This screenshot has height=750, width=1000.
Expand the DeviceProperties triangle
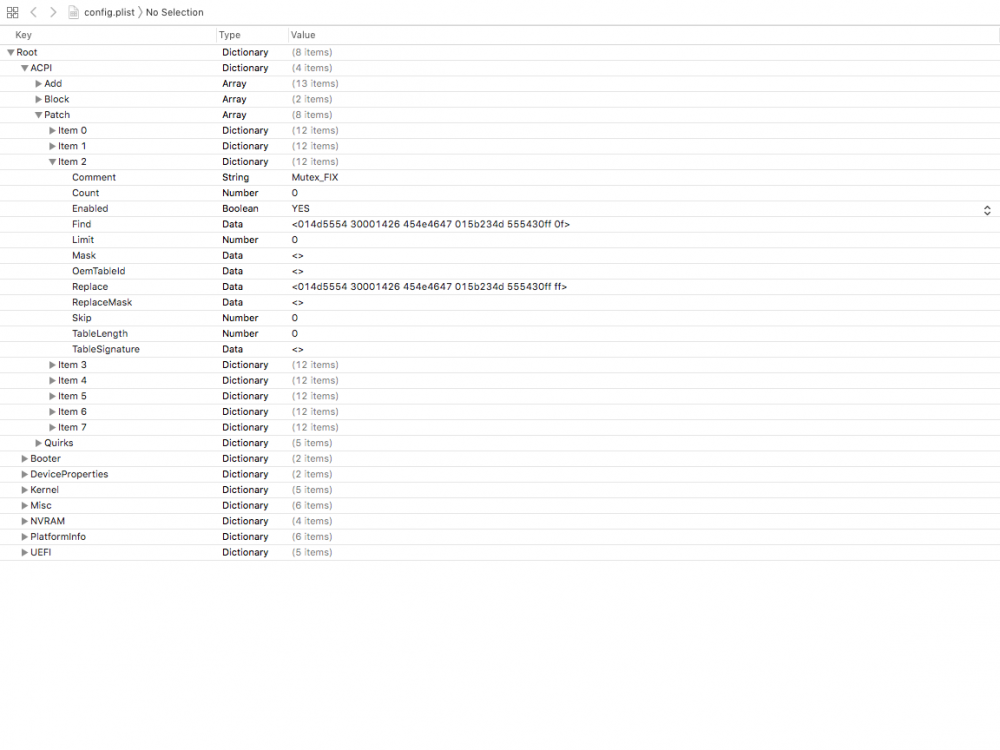(x=24, y=474)
